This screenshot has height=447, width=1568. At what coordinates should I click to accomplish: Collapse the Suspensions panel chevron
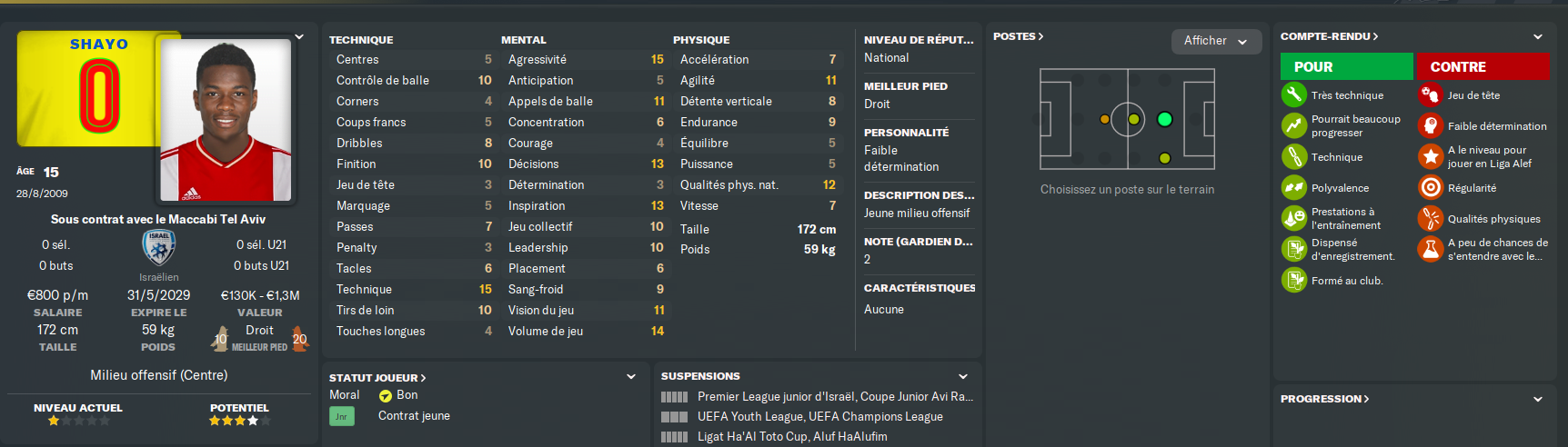click(x=963, y=376)
